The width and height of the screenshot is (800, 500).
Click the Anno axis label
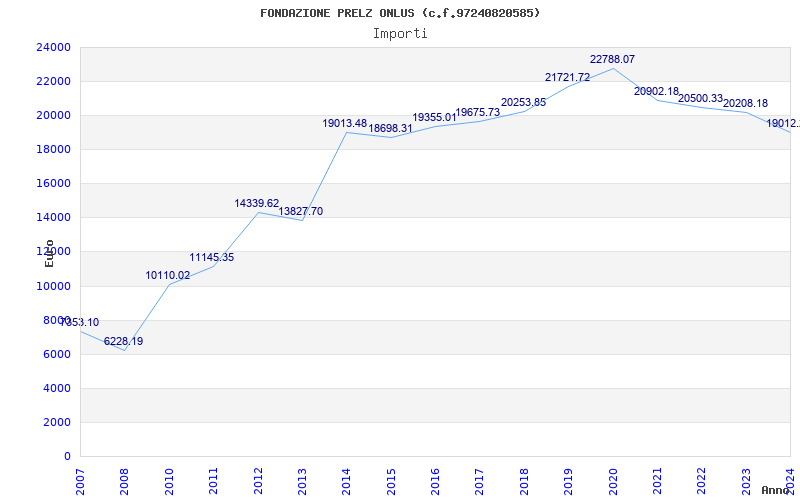coord(775,490)
